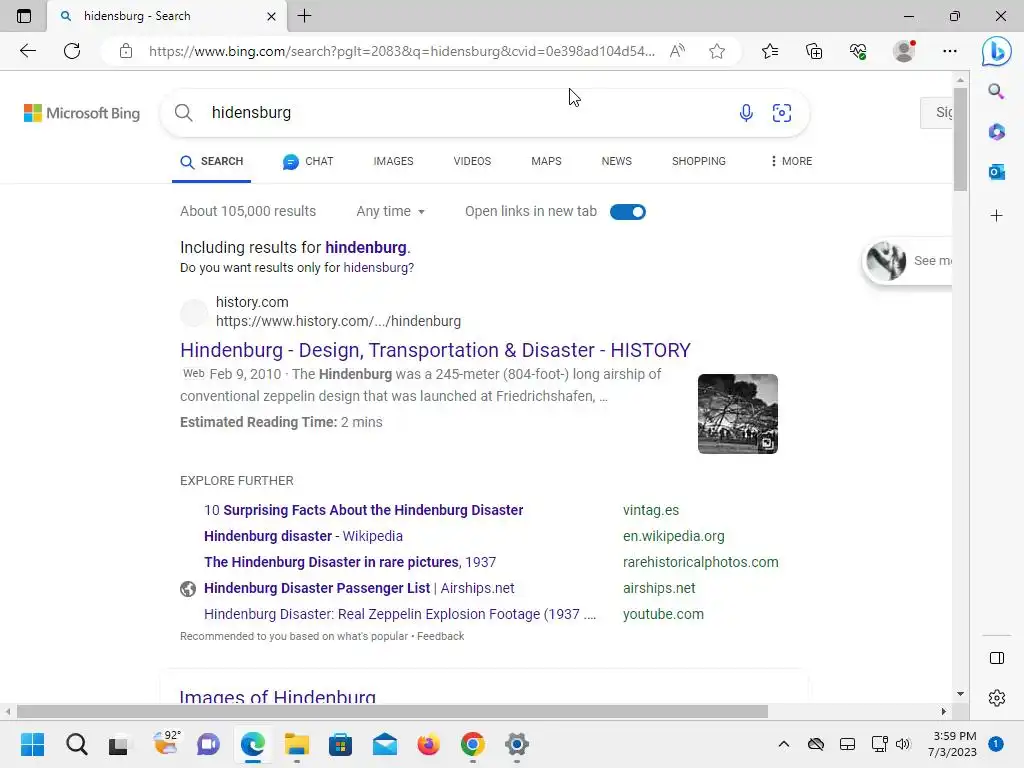The image size is (1024, 768).
Task: Open Outlook in the sidebar
Action: point(996,172)
